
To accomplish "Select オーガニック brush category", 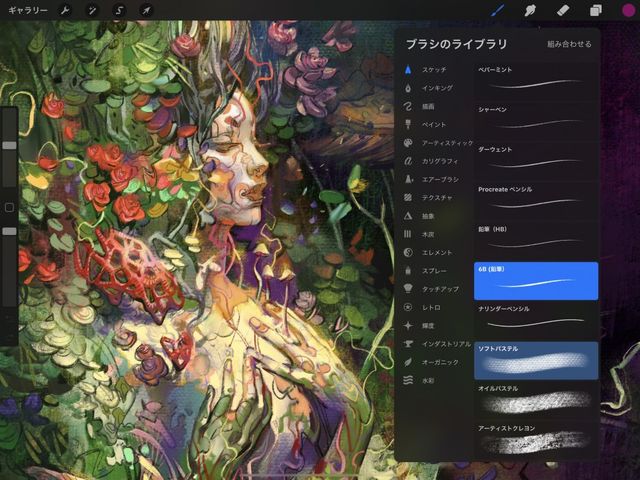I will pyautogui.click(x=440, y=362).
